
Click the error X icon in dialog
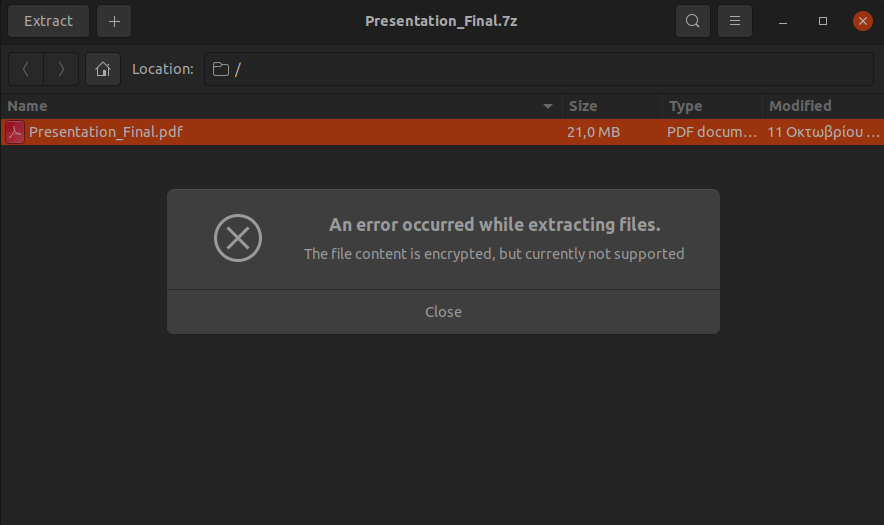pyautogui.click(x=238, y=238)
